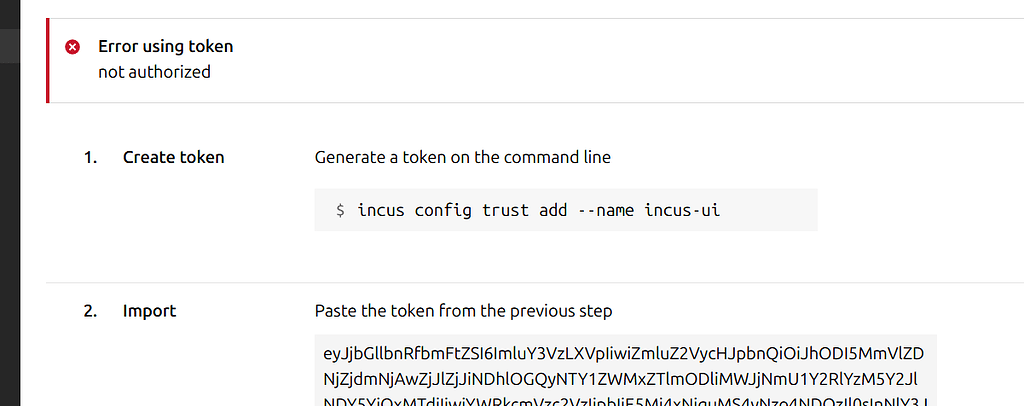The height and width of the screenshot is (406, 1024).
Task: Click 'incus-ui' at end of command
Action: (682, 210)
